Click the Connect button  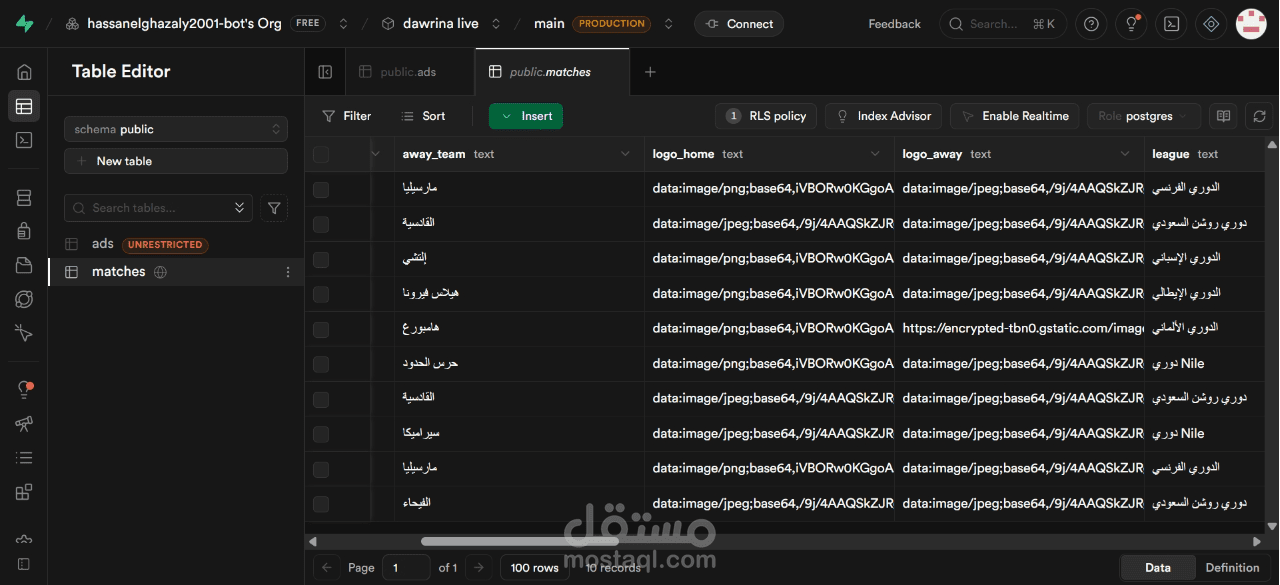click(x=738, y=23)
